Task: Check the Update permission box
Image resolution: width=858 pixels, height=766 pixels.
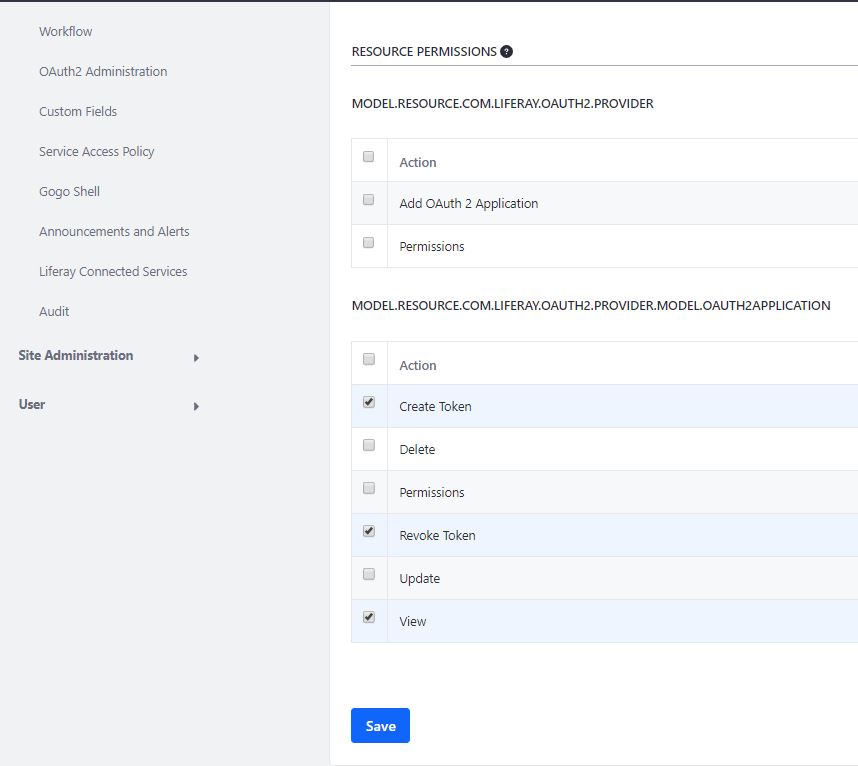Action: coord(368,575)
